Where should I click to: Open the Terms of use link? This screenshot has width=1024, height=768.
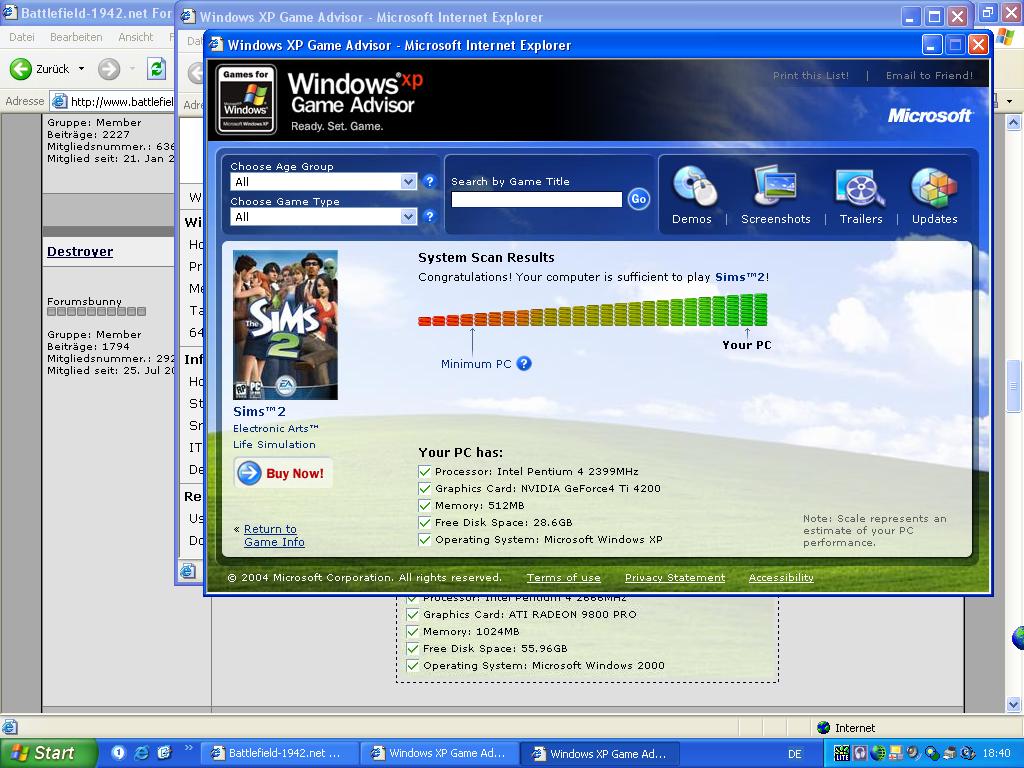point(564,577)
